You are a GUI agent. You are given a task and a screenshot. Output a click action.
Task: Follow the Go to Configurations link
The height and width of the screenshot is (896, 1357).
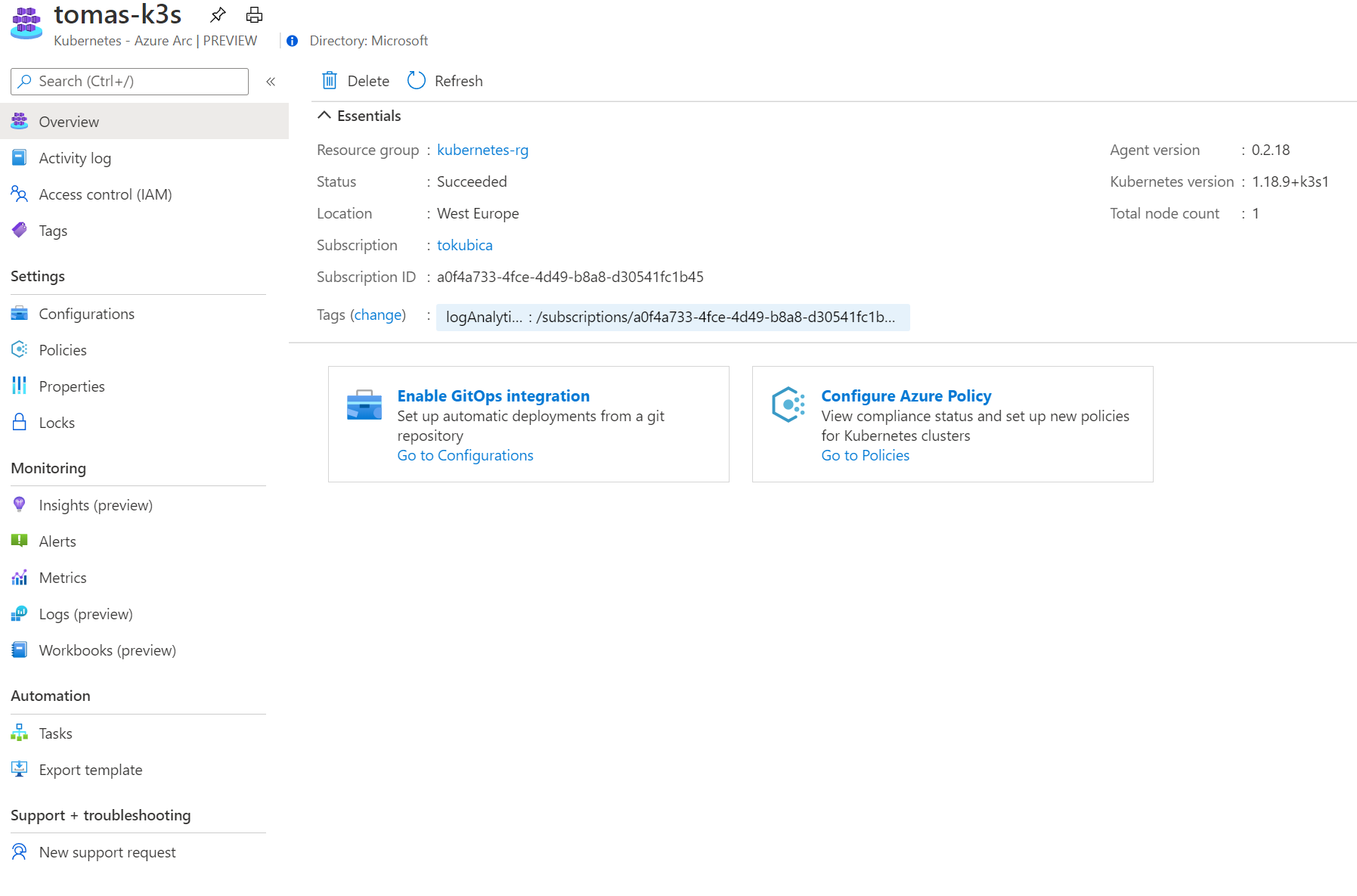click(465, 455)
